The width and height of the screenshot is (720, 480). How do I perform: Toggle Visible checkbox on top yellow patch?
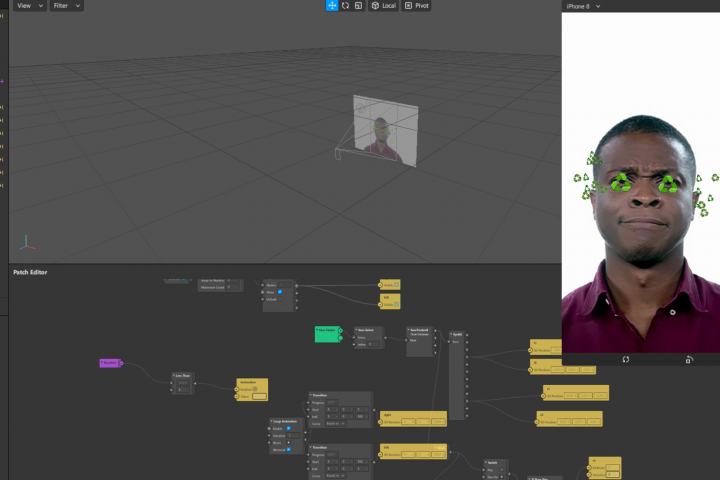[396, 285]
